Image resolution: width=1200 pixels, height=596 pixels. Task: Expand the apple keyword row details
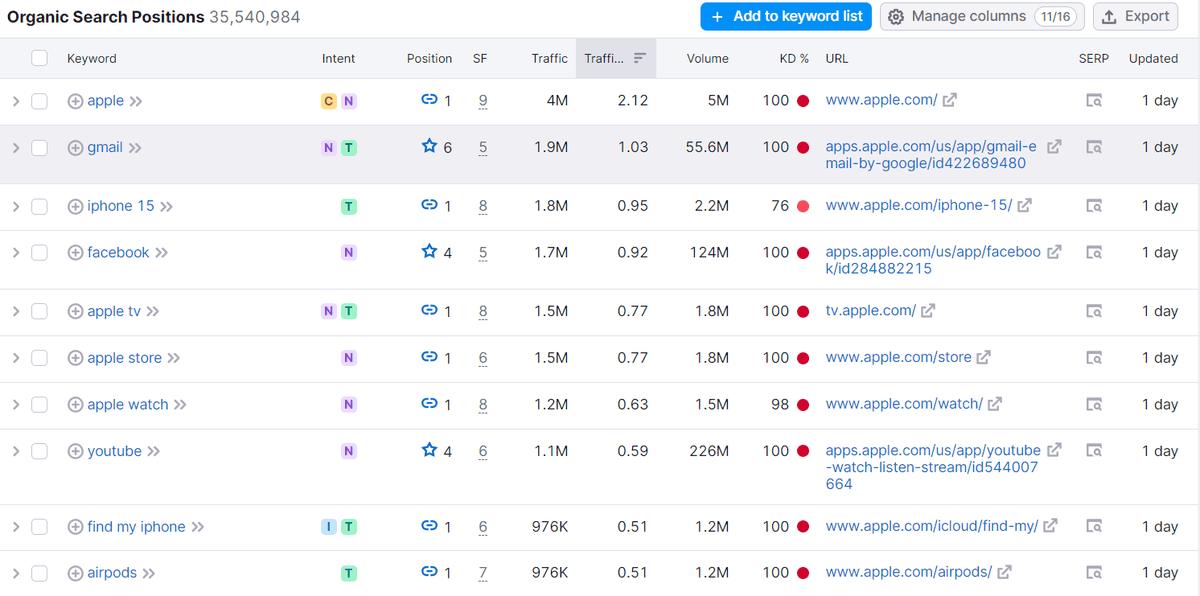[x=15, y=101]
